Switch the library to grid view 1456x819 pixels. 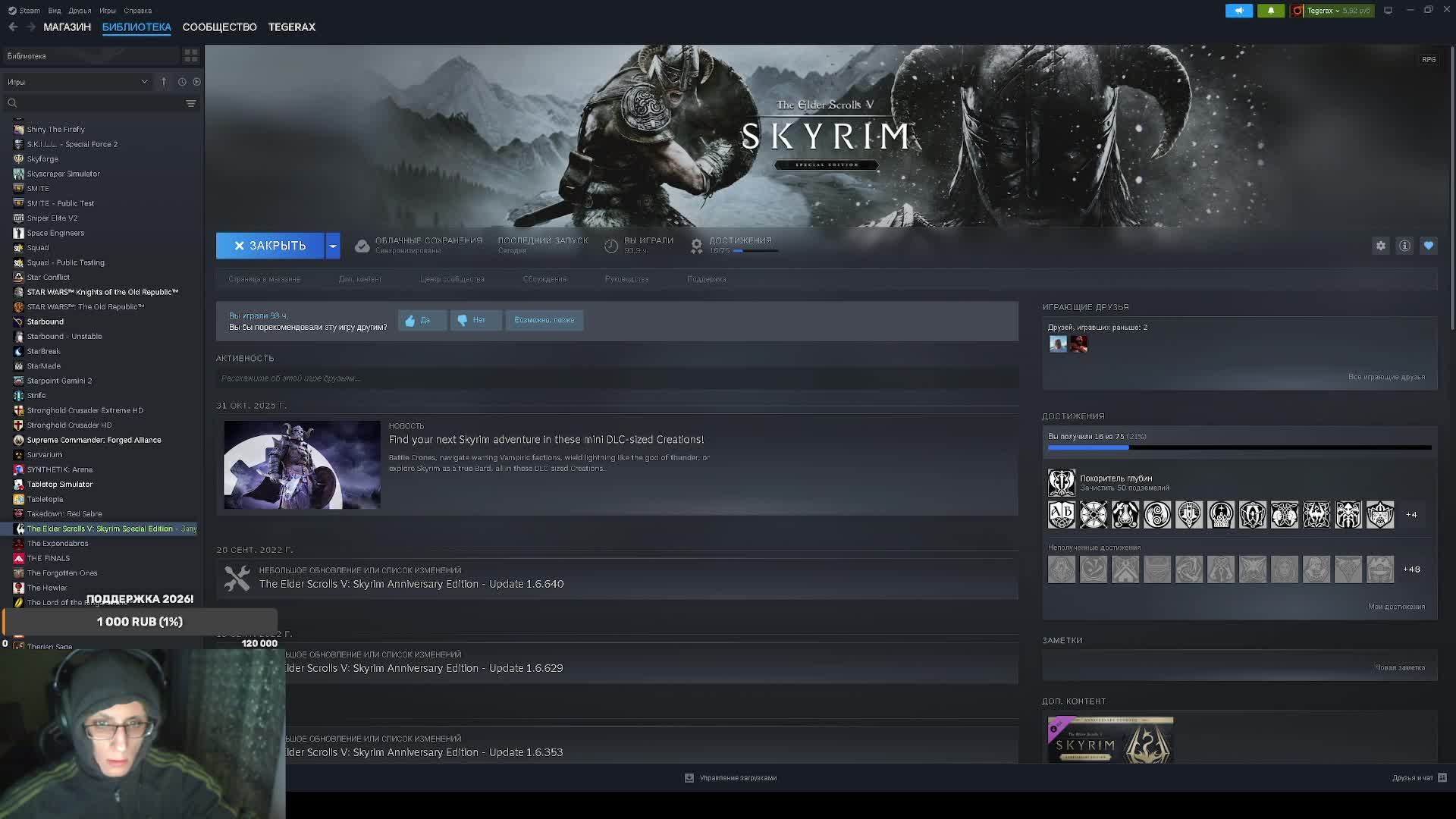[190, 55]
